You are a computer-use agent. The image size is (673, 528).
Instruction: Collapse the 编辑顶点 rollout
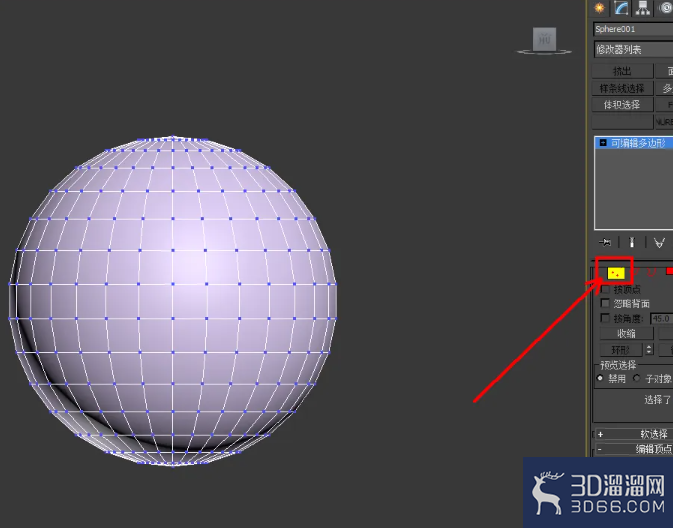click(634, 449)
